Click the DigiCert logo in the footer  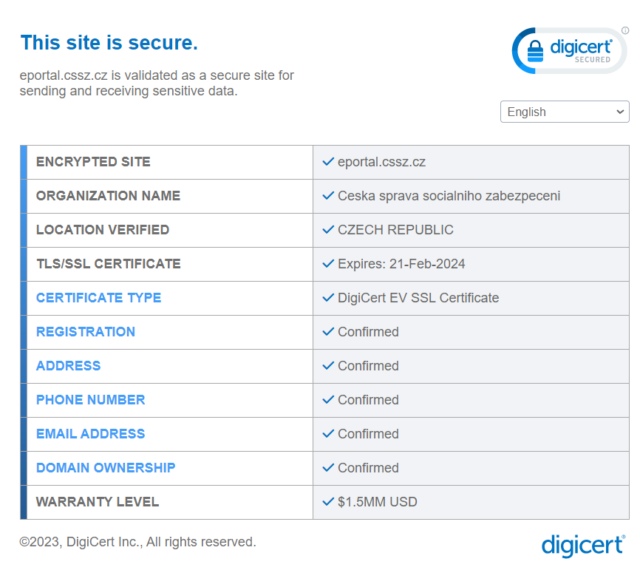tap(584, 545)
